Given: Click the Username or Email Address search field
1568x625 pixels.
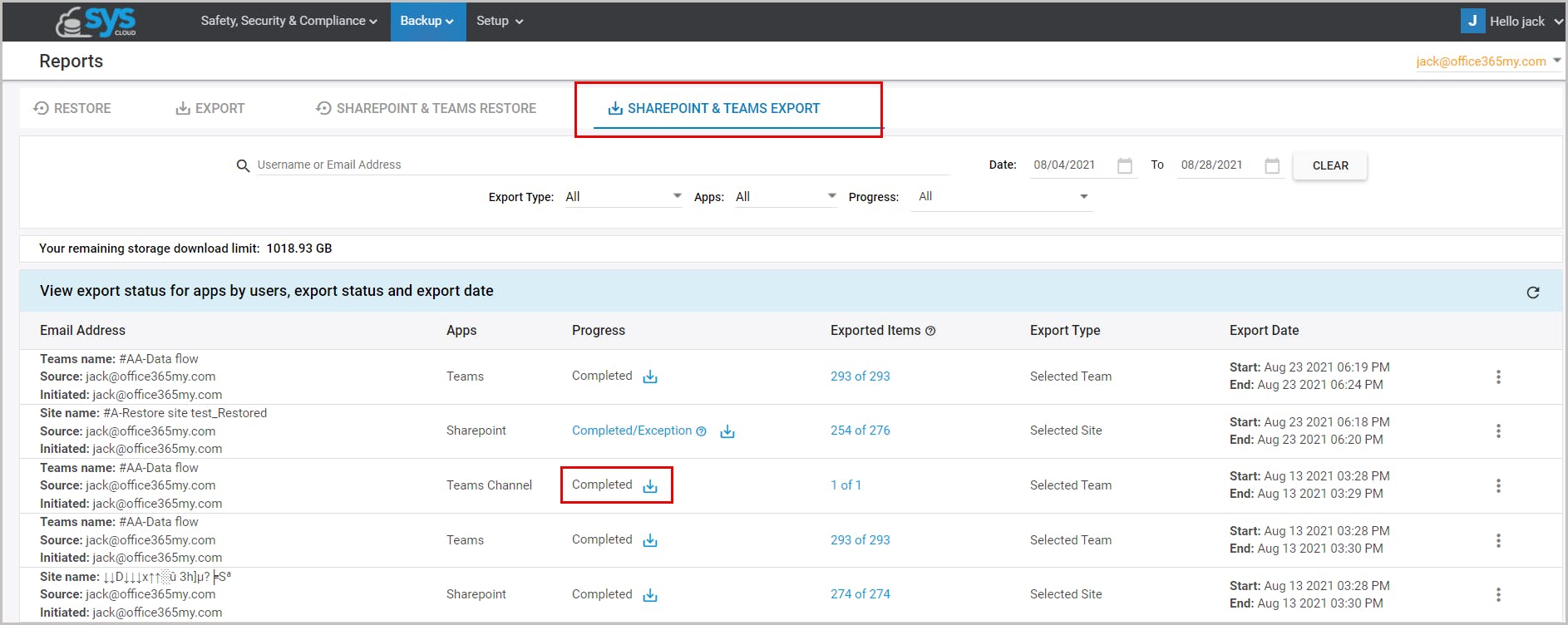Looking at the screenshot, I should [x=599, y=165].
